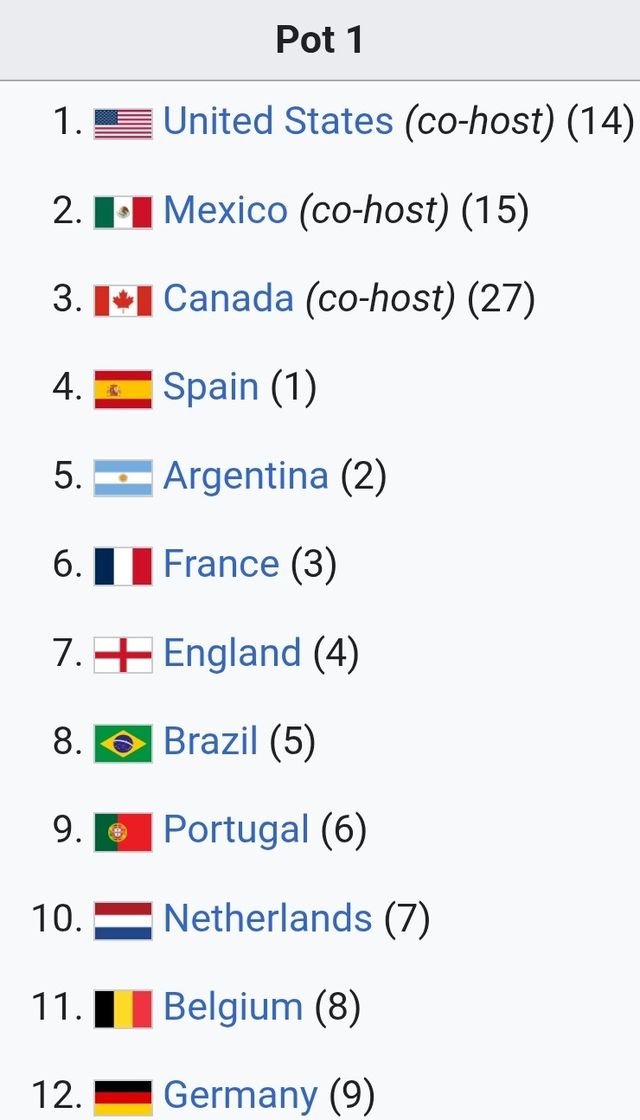640x1120 pixels.
Task: Click the France flag icon
Action: (x=123, y=566)
